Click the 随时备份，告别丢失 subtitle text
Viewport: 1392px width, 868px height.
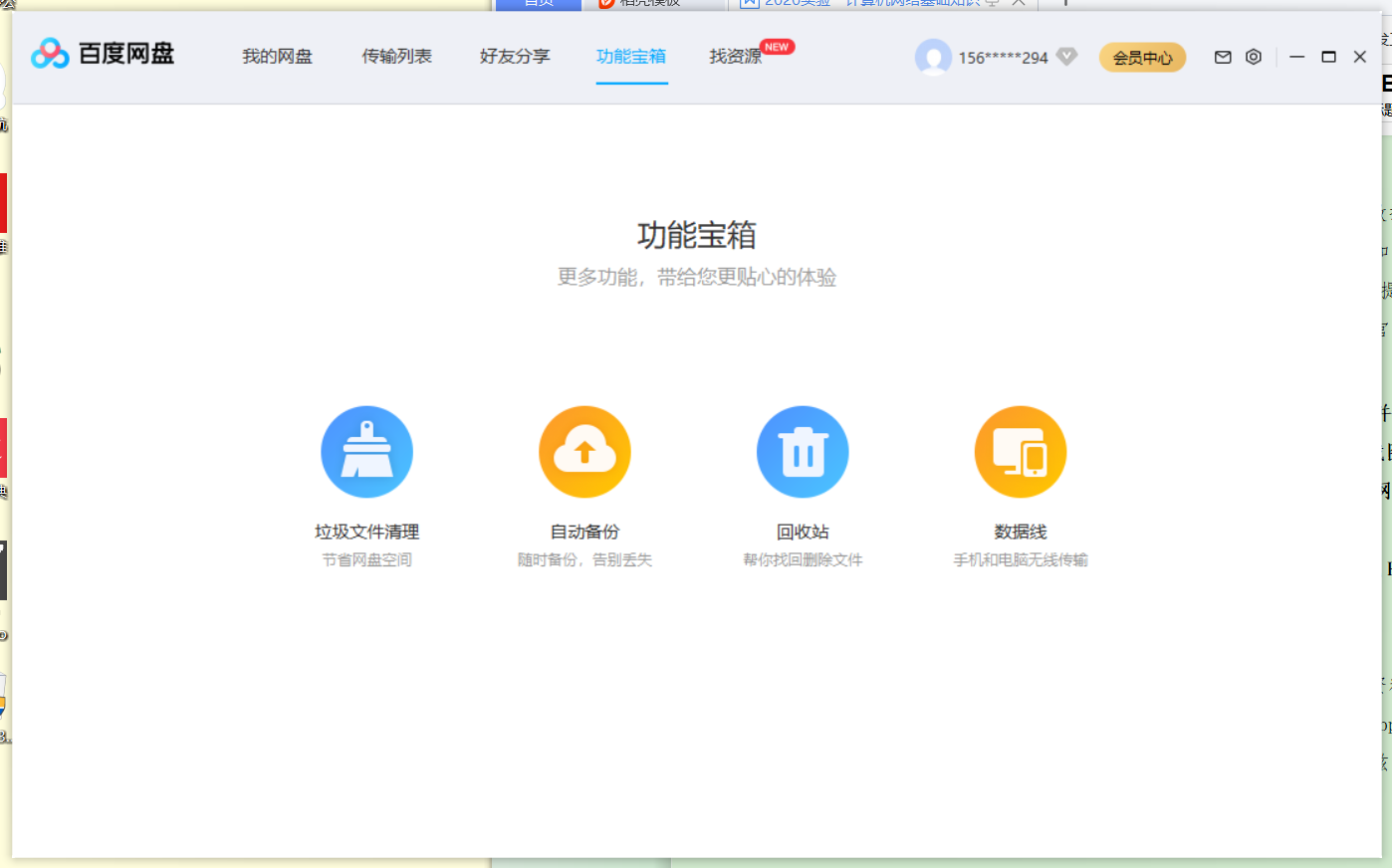point(584,559)
